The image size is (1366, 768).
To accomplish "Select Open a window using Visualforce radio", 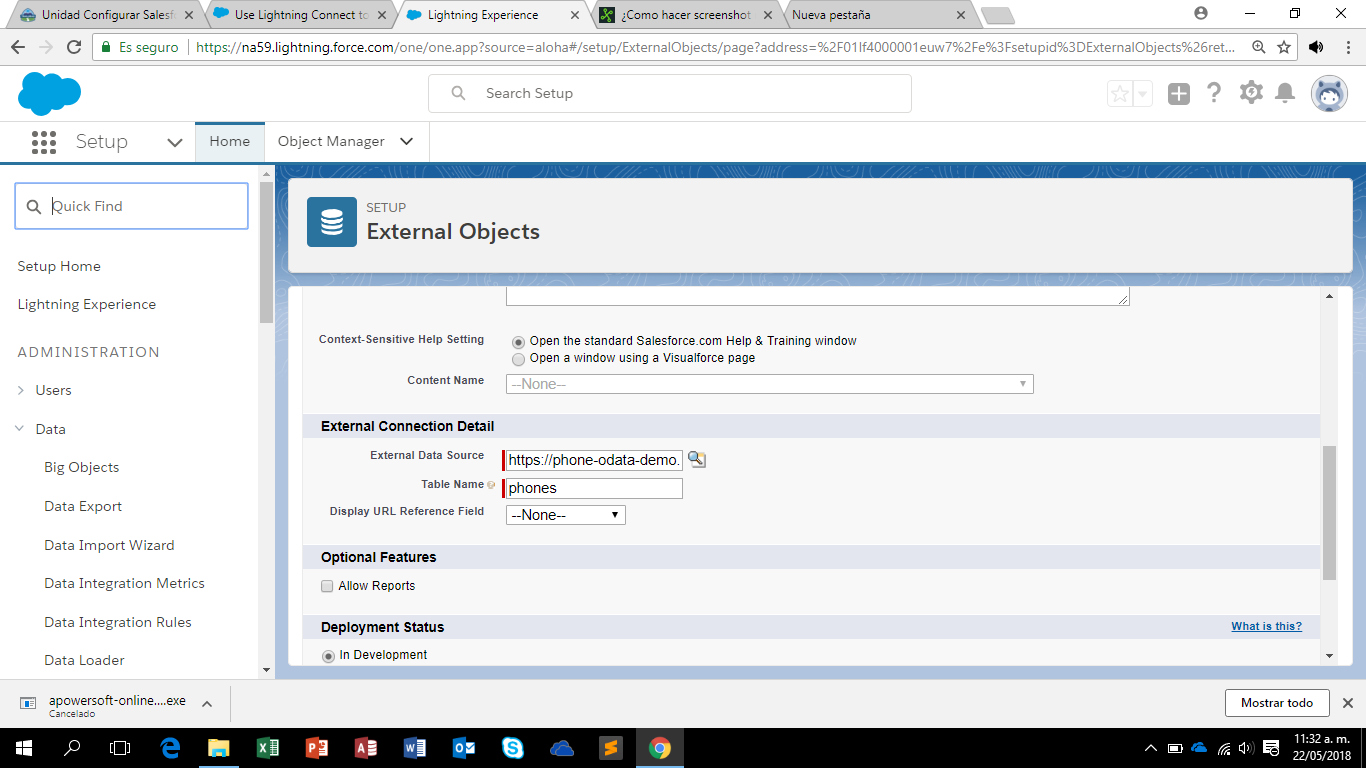I will coord(518,358).
